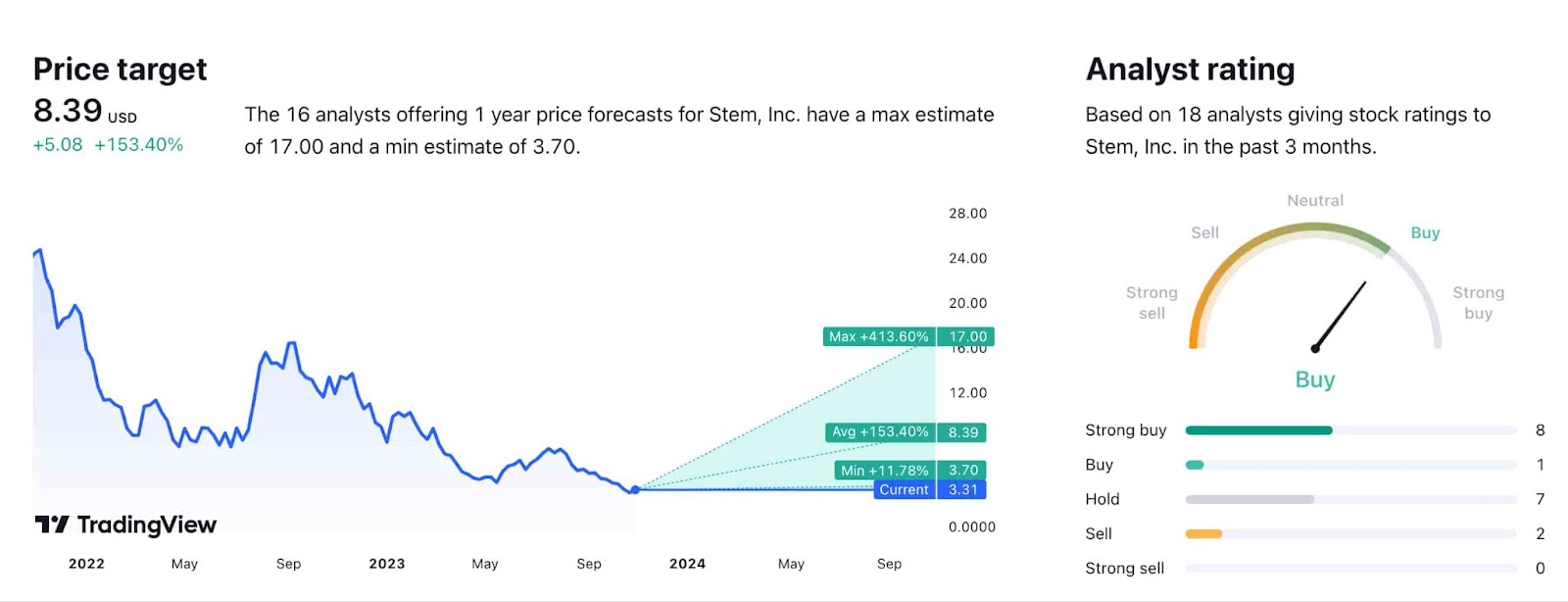Click the analyst rating gauge needle
This screenshot has height=602, width=1568.
click(1341, 315)
